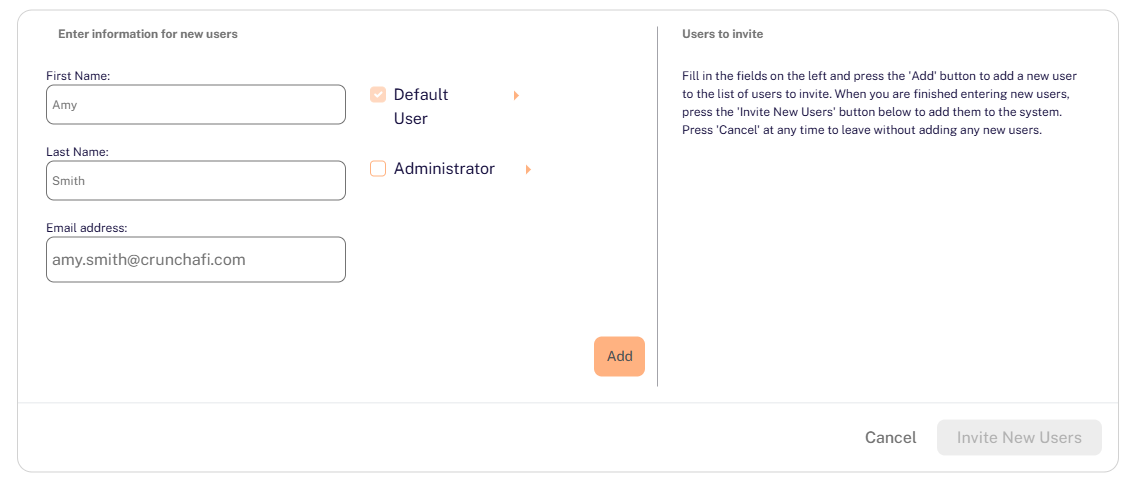This screenshot has width=1134, height=482.
Task: Select the Email address input field
Action: click(196, 259)
